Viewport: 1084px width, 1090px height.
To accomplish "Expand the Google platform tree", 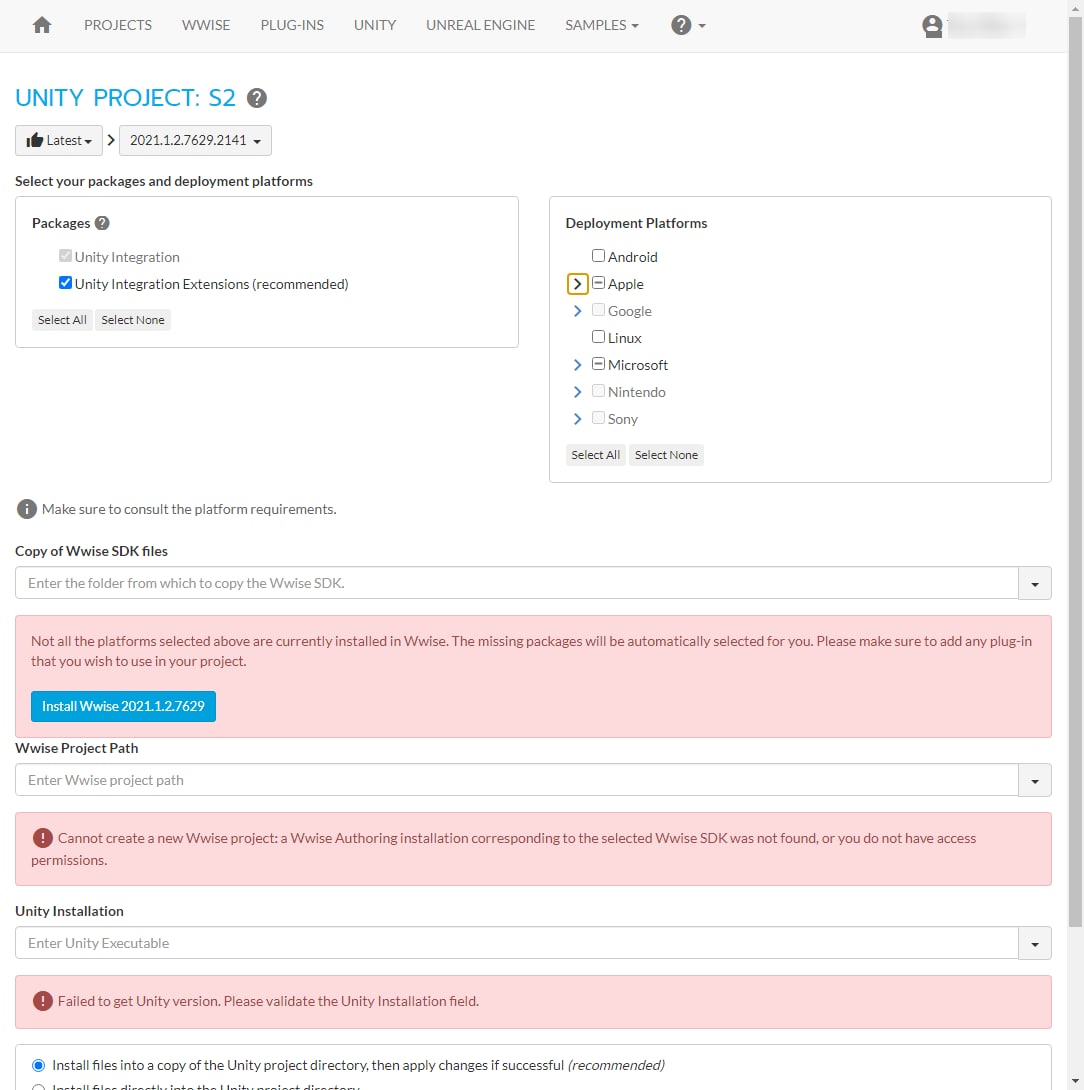I will [x=577, y=311].
